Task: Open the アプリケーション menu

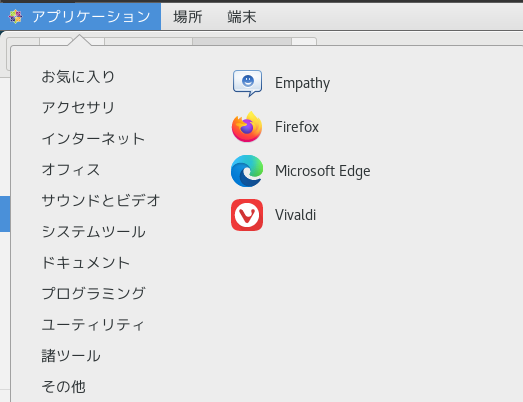Action: coord(80,16)
